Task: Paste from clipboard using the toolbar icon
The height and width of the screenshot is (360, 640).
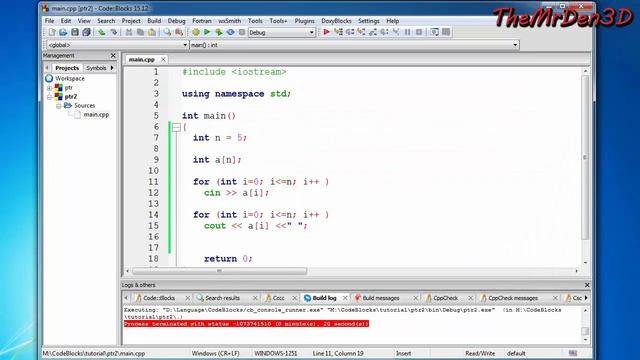Action: point(152,32)
